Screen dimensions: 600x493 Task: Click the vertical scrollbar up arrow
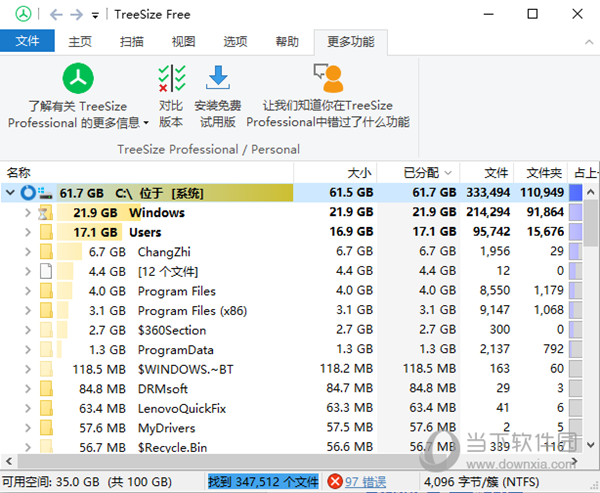point(591,192)
